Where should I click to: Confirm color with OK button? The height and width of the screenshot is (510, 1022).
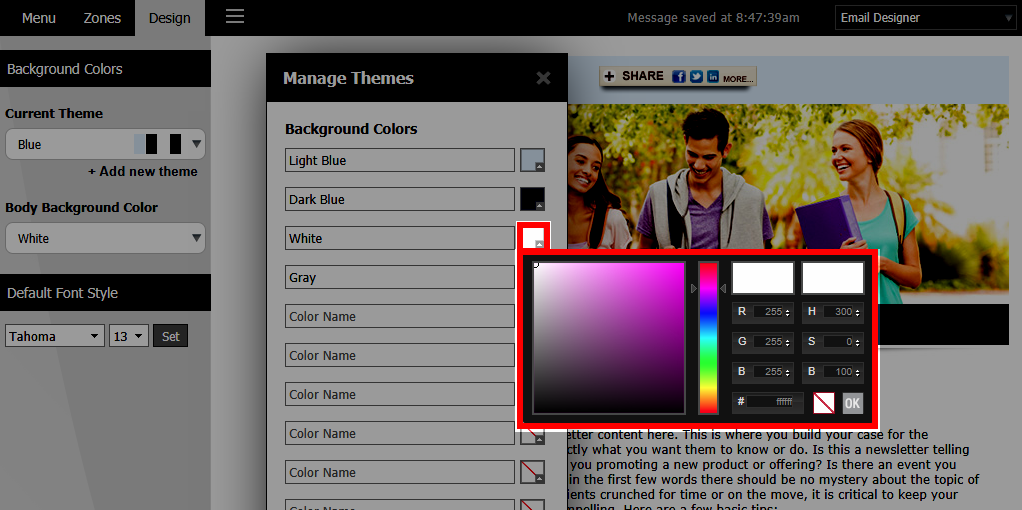point(853,403)
